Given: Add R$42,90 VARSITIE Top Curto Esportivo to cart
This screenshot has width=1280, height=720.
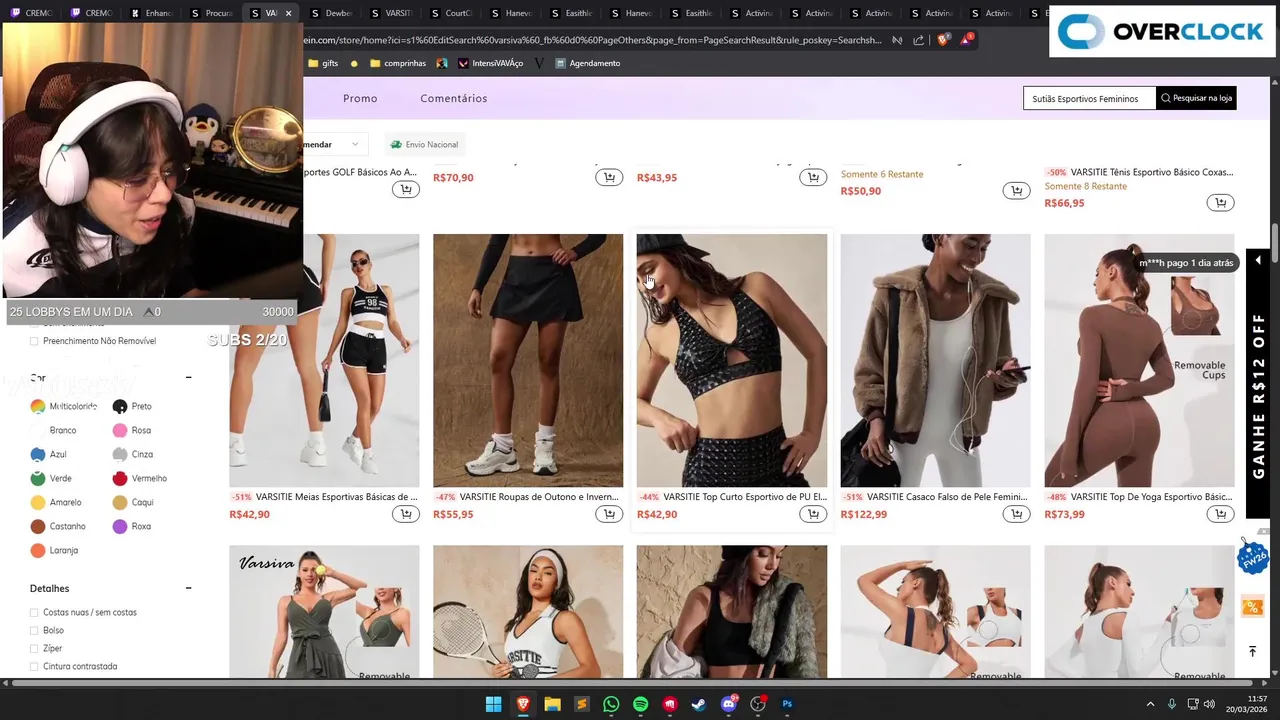Looking at the screenshot, I should (x=813, y=514).
